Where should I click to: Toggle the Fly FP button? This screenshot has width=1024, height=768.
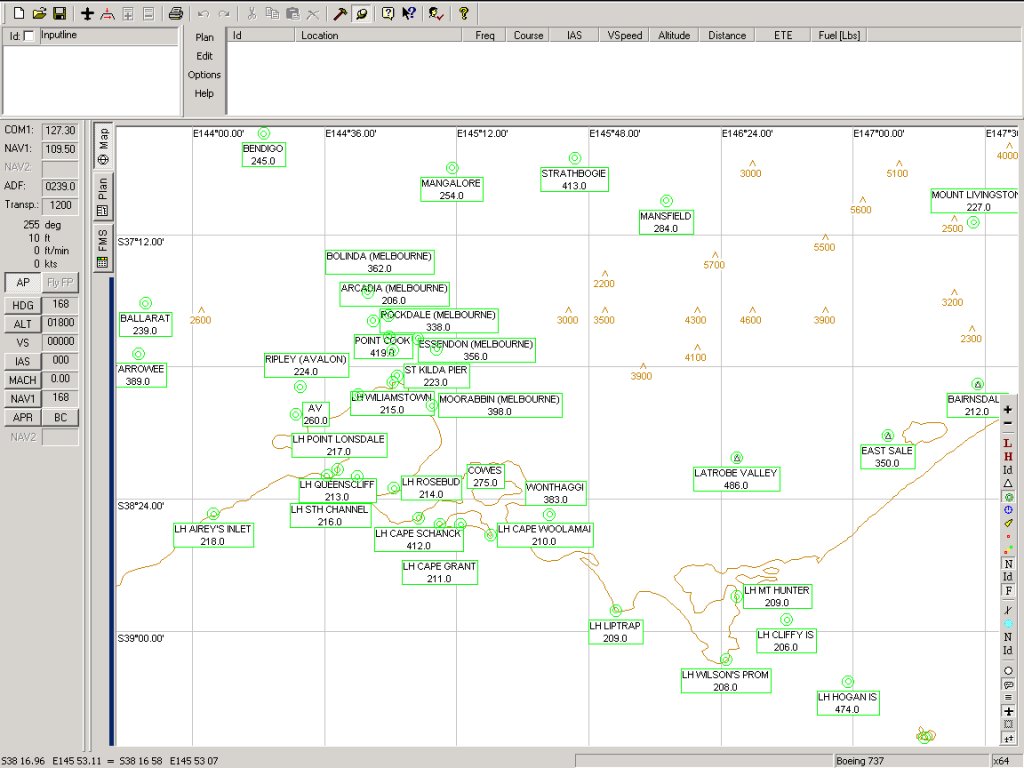click(x=60, y=283)
